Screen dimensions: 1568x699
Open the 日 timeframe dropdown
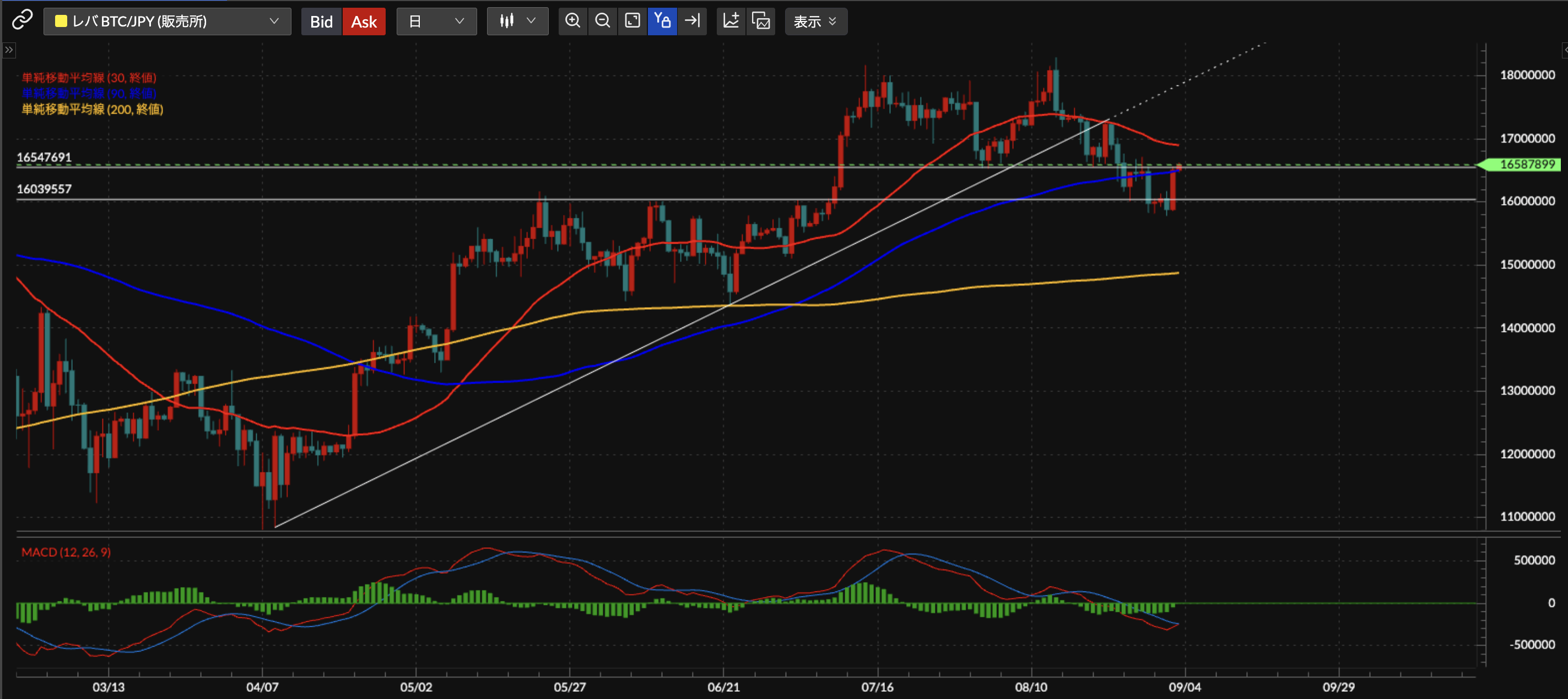coord(436,21)
